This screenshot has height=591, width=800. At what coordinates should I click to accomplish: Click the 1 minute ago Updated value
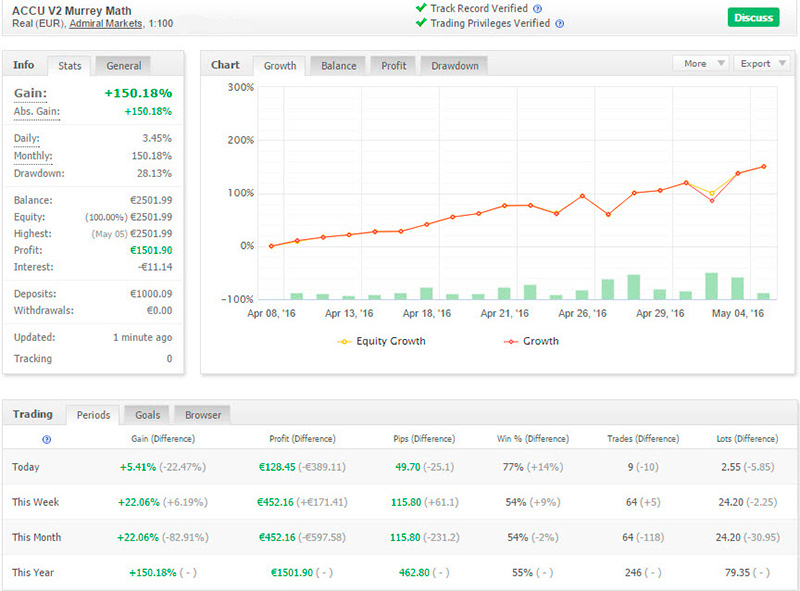(142, 337)
